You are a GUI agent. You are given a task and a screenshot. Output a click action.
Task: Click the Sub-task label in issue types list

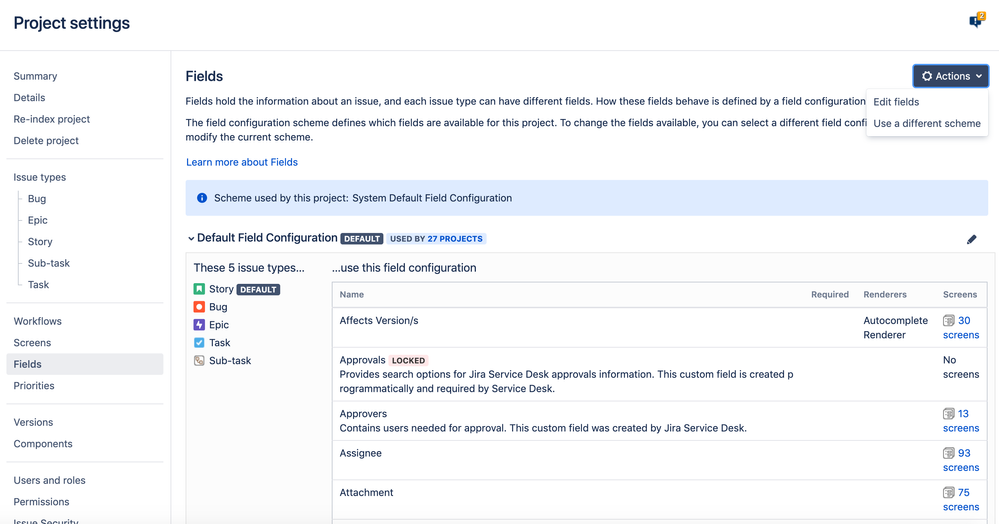coord(230,360)
